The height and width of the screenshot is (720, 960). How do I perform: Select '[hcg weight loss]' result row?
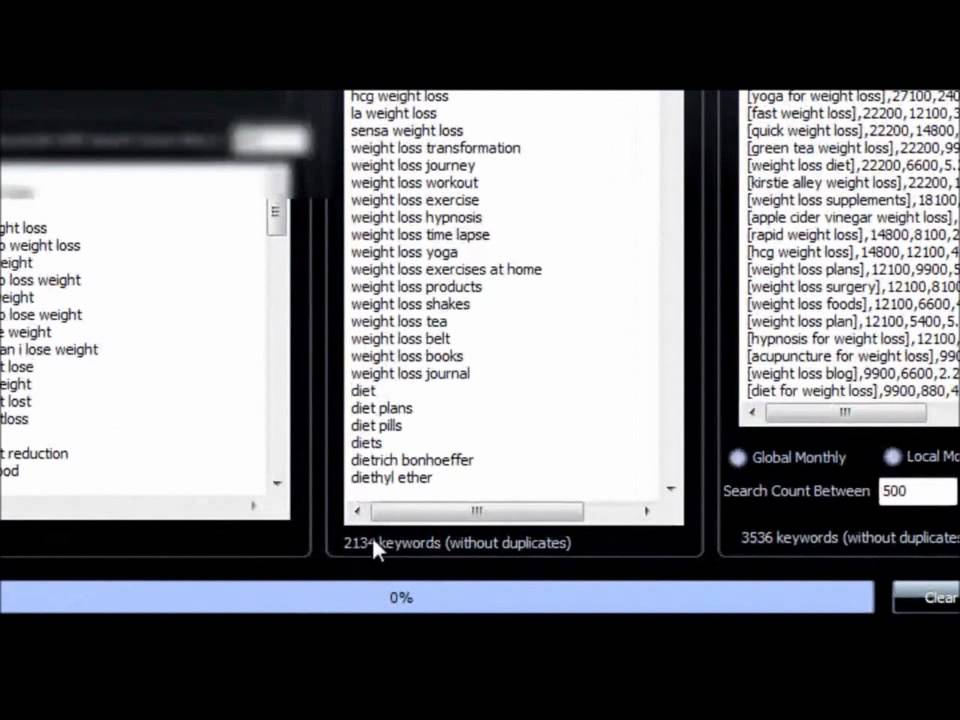[853, 252]
